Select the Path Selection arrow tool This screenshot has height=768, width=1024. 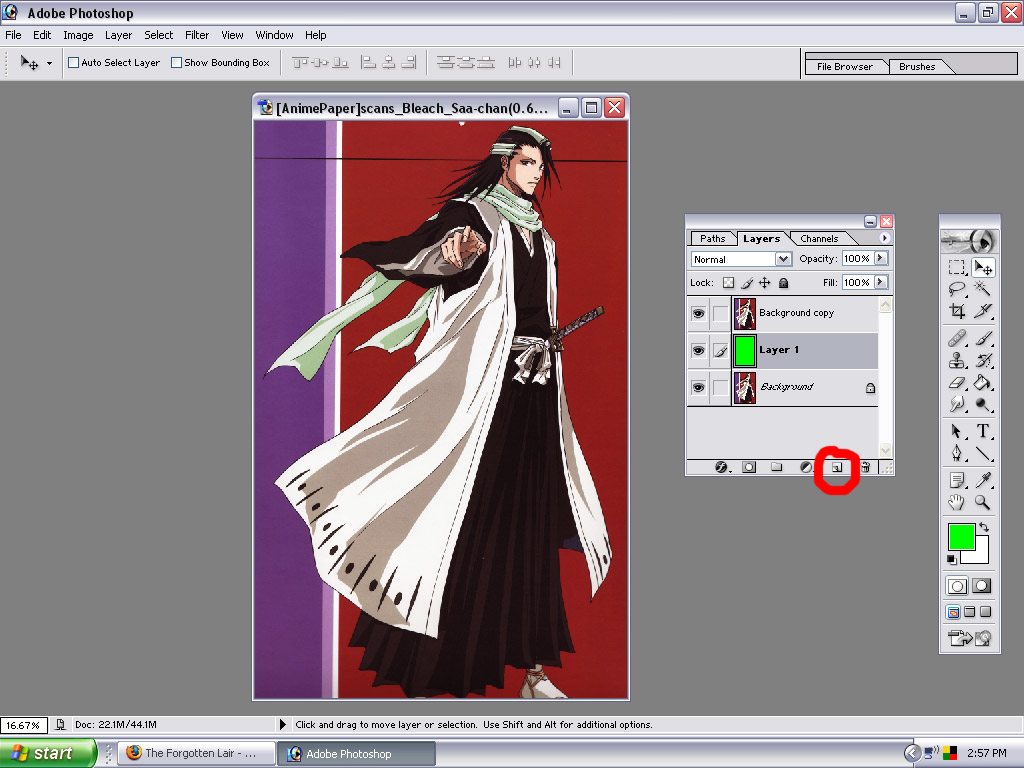click(957, 431)
